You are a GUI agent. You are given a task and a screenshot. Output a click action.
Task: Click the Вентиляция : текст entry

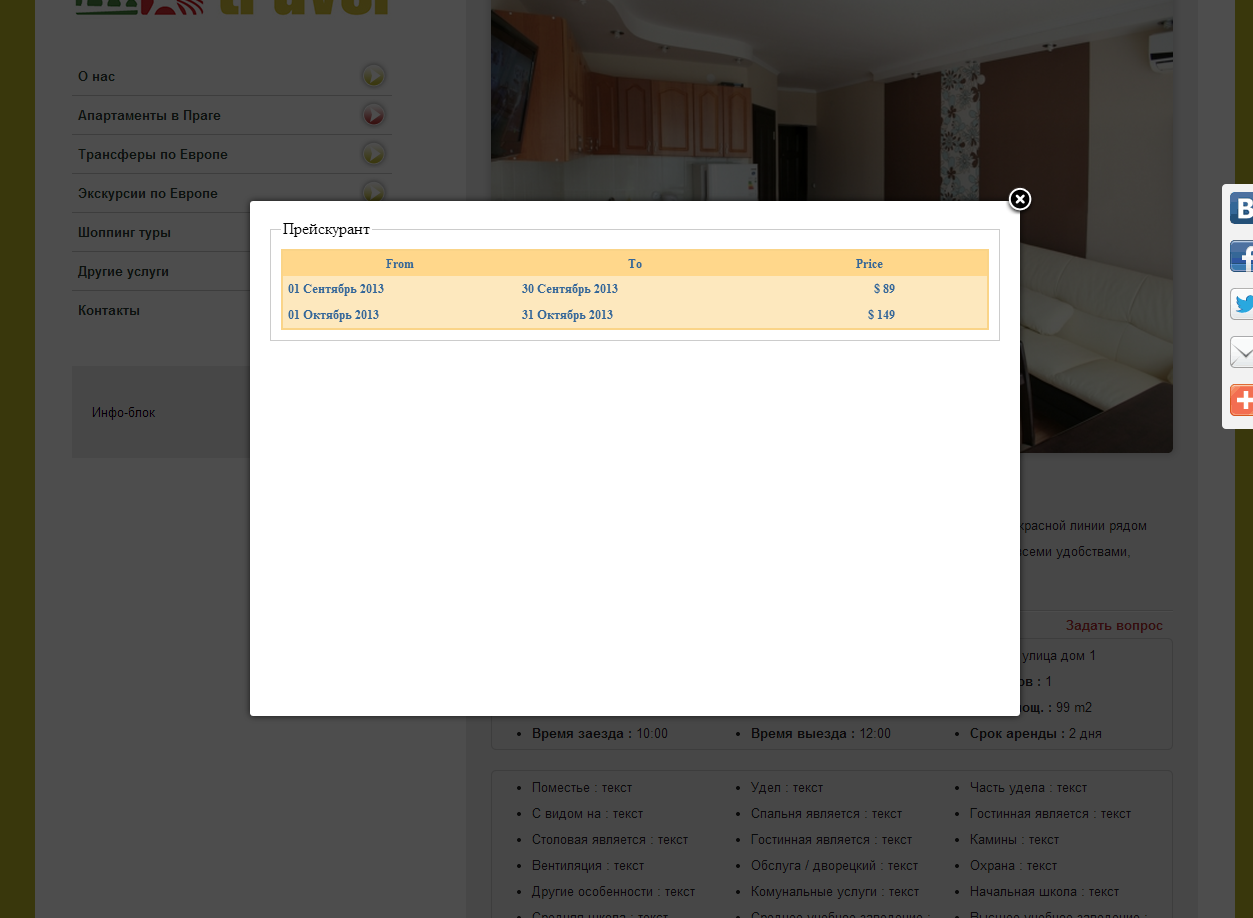[x=588, y=865]
